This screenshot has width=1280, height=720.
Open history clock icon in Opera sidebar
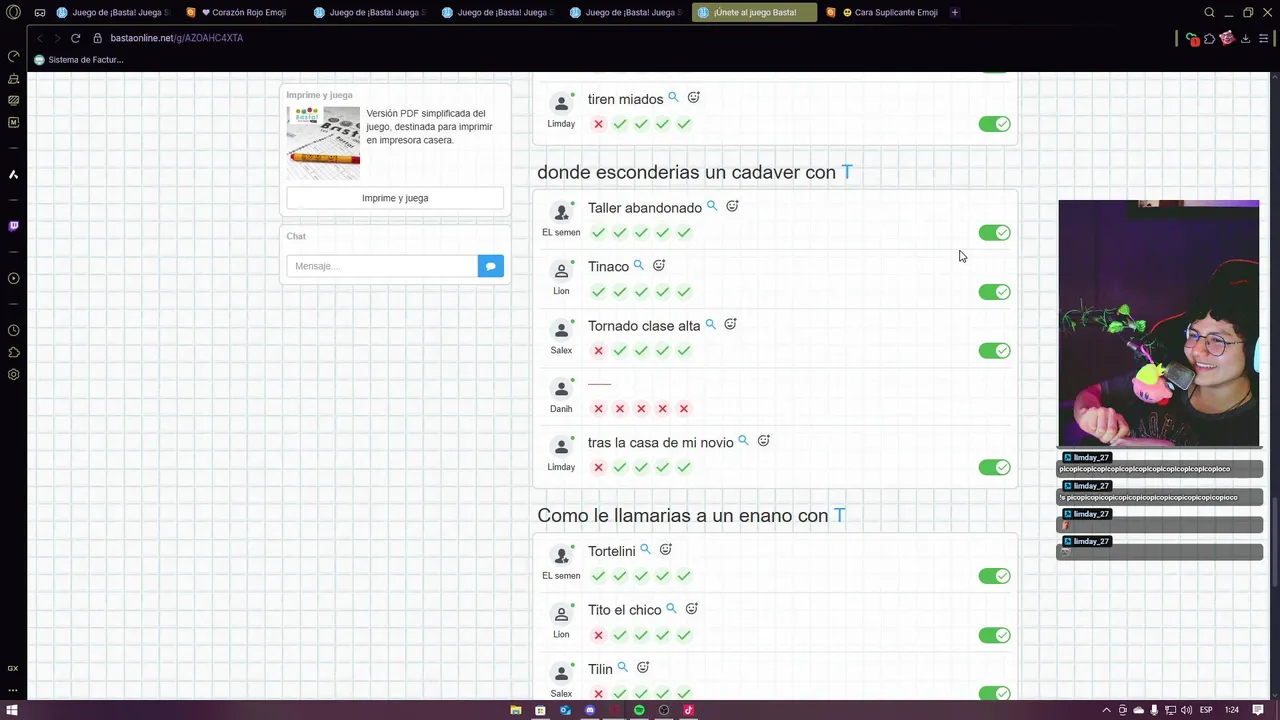click(13, 330)
